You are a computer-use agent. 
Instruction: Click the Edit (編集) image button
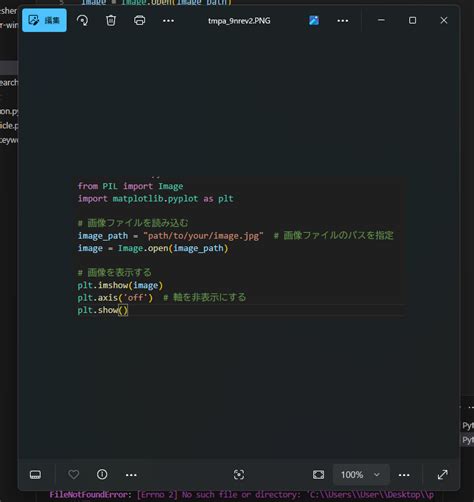[44, 21]
